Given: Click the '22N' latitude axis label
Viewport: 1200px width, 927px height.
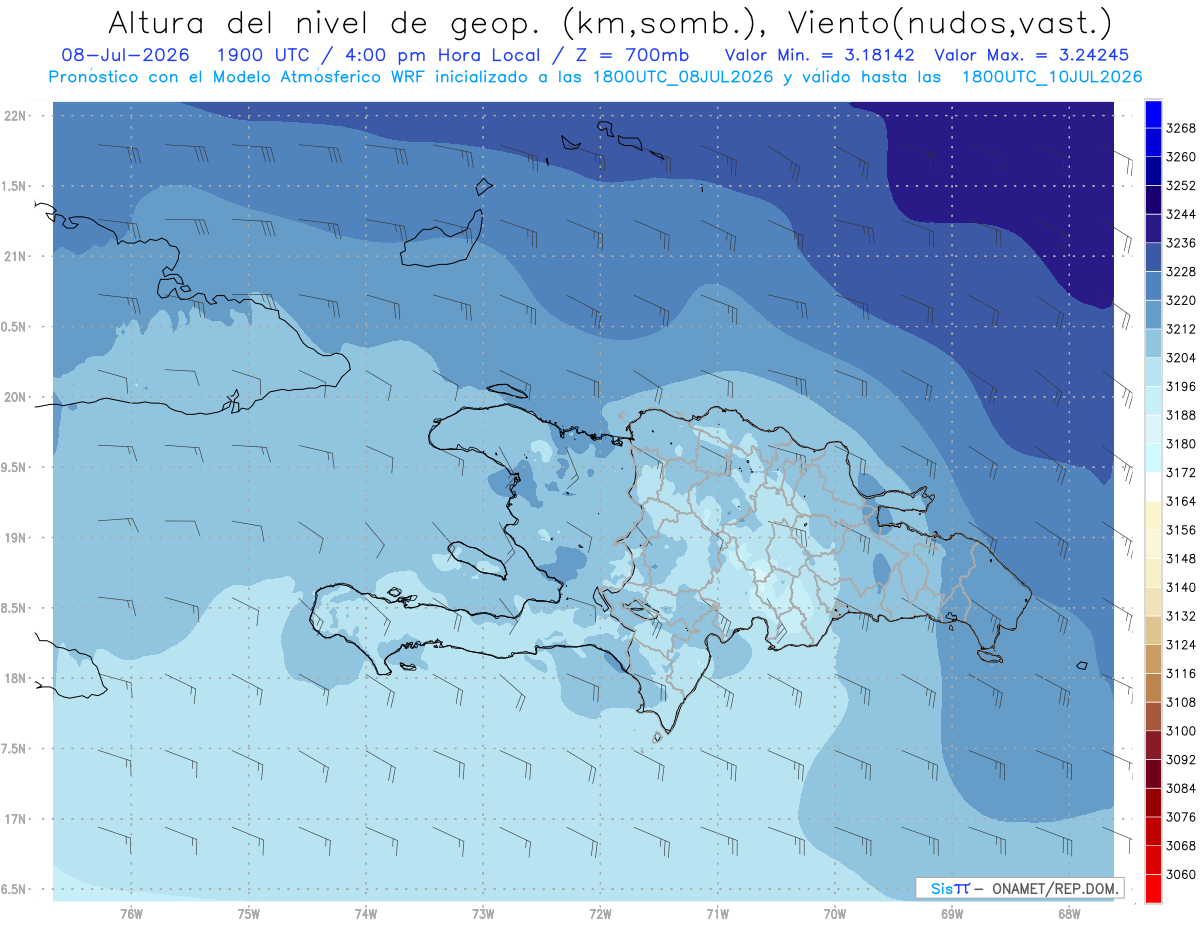Looking at the screenshot, I should [x=16, y=115].
